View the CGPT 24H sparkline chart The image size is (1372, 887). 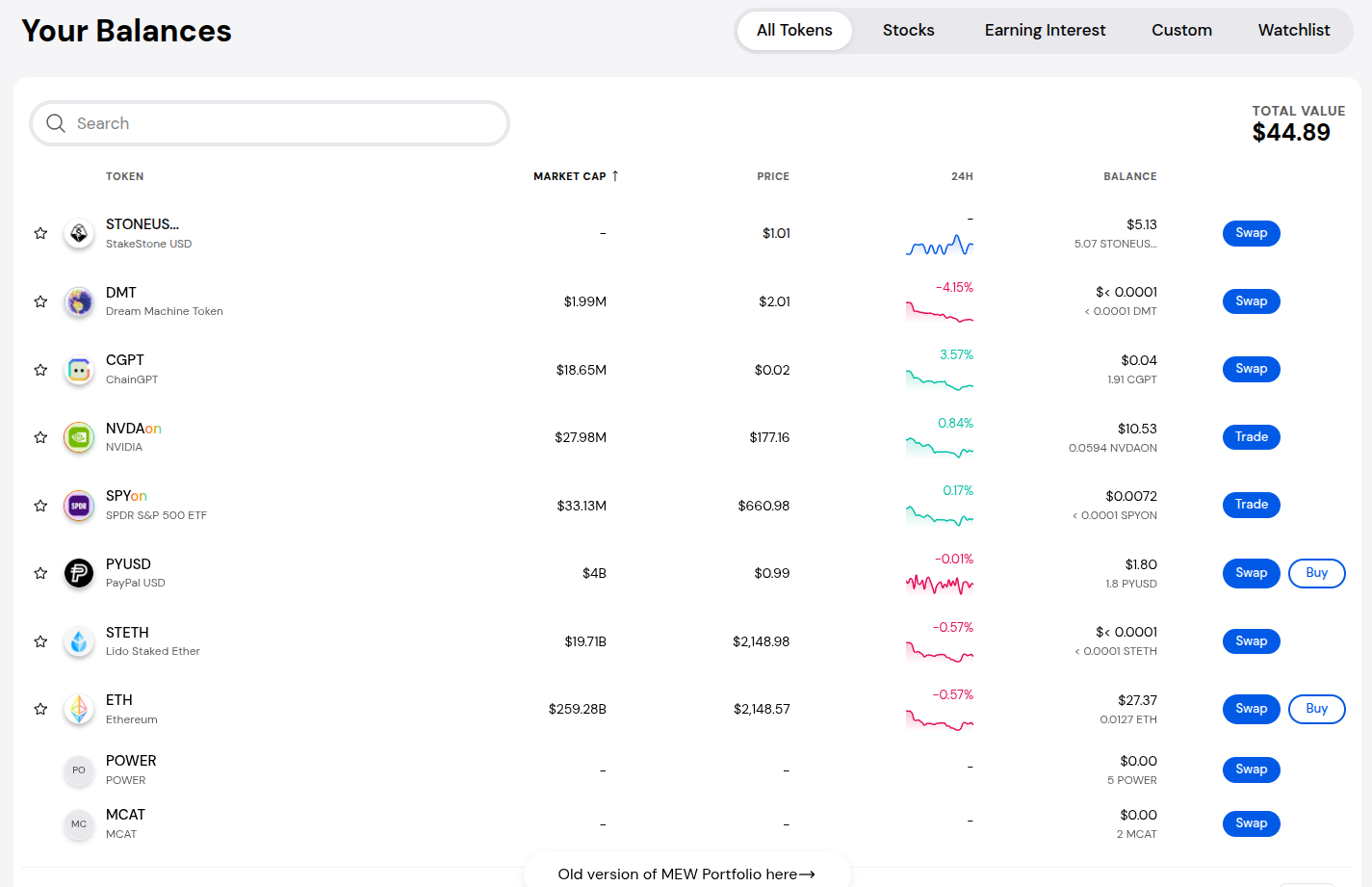[x=940, y=380]
